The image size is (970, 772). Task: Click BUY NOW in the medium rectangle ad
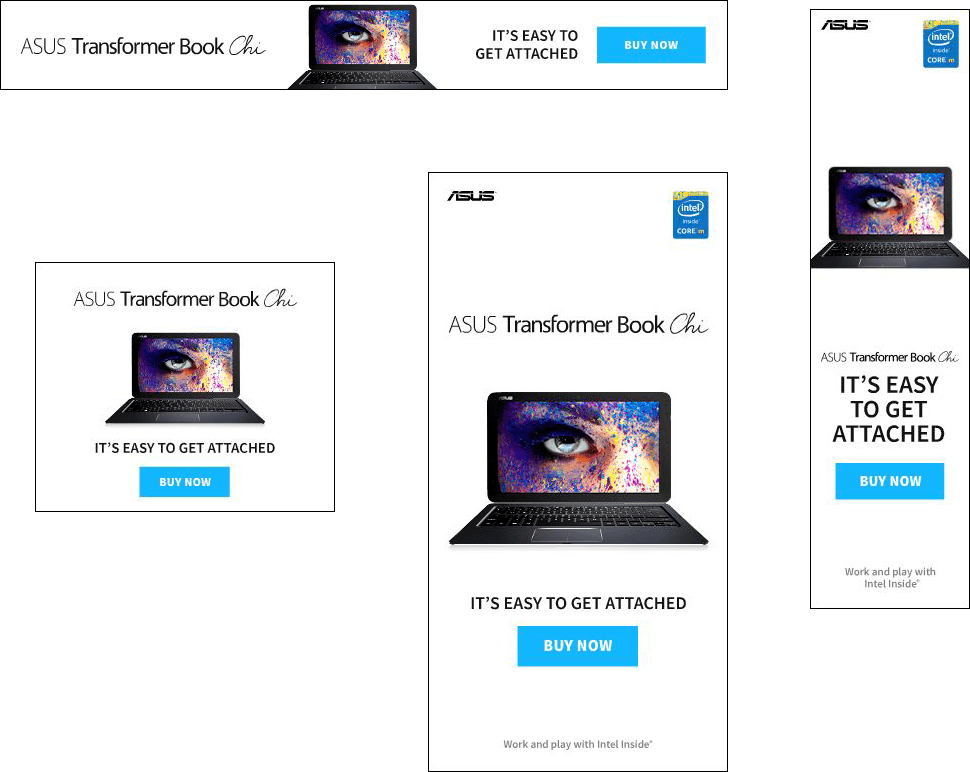pyautogui.click(x=184, y=482)
